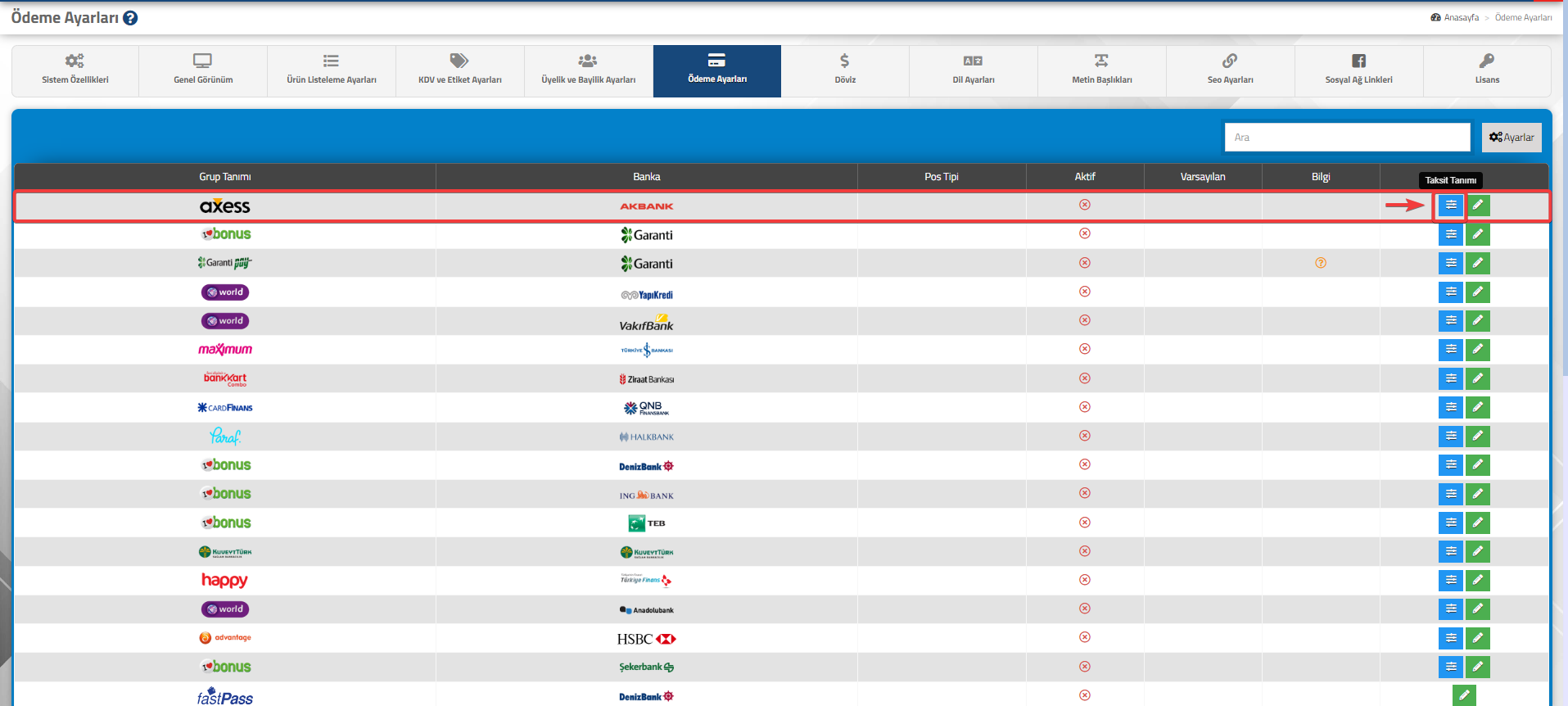Open installment settings for bonus Garanti row
Image resolution: width=1568 pixels, height=706 pixels.
(1451, 234)
